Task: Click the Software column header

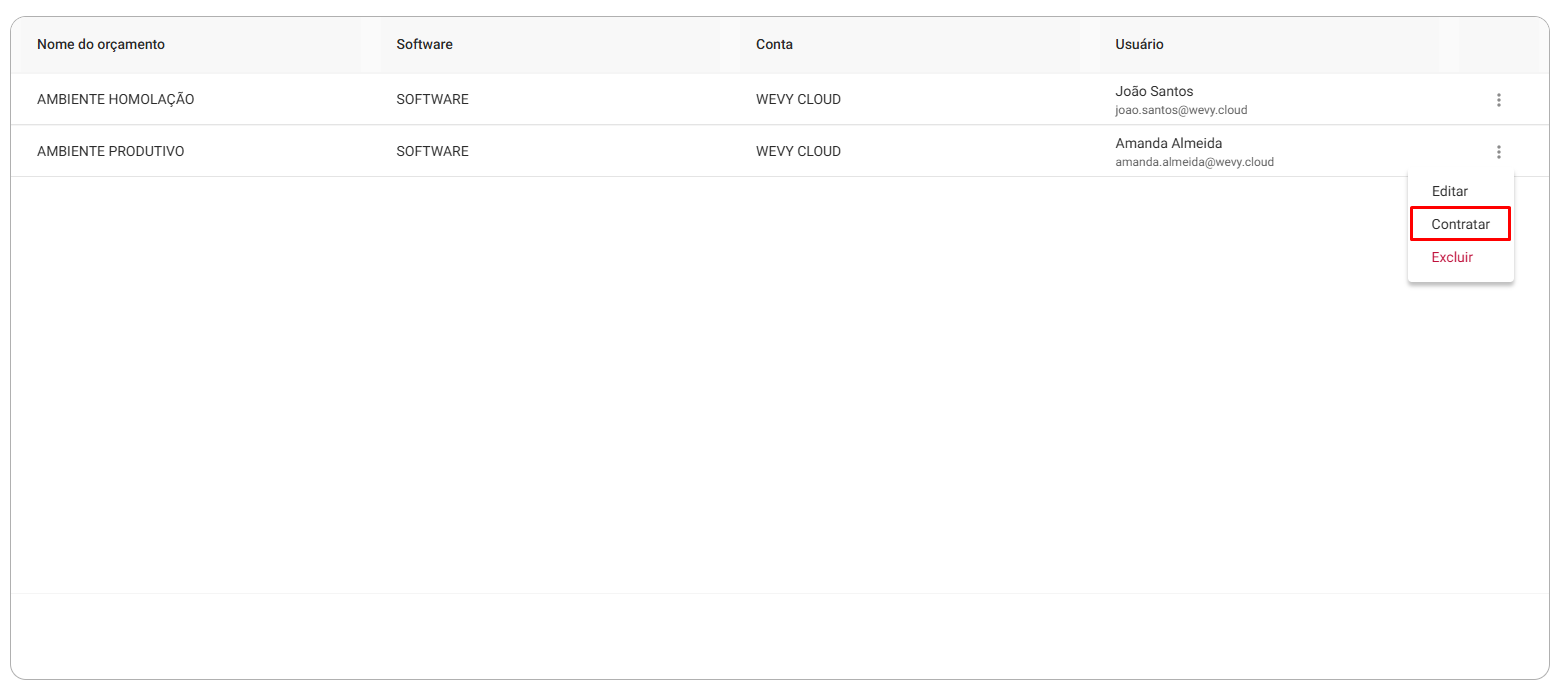Action: (x=424, y=44)
